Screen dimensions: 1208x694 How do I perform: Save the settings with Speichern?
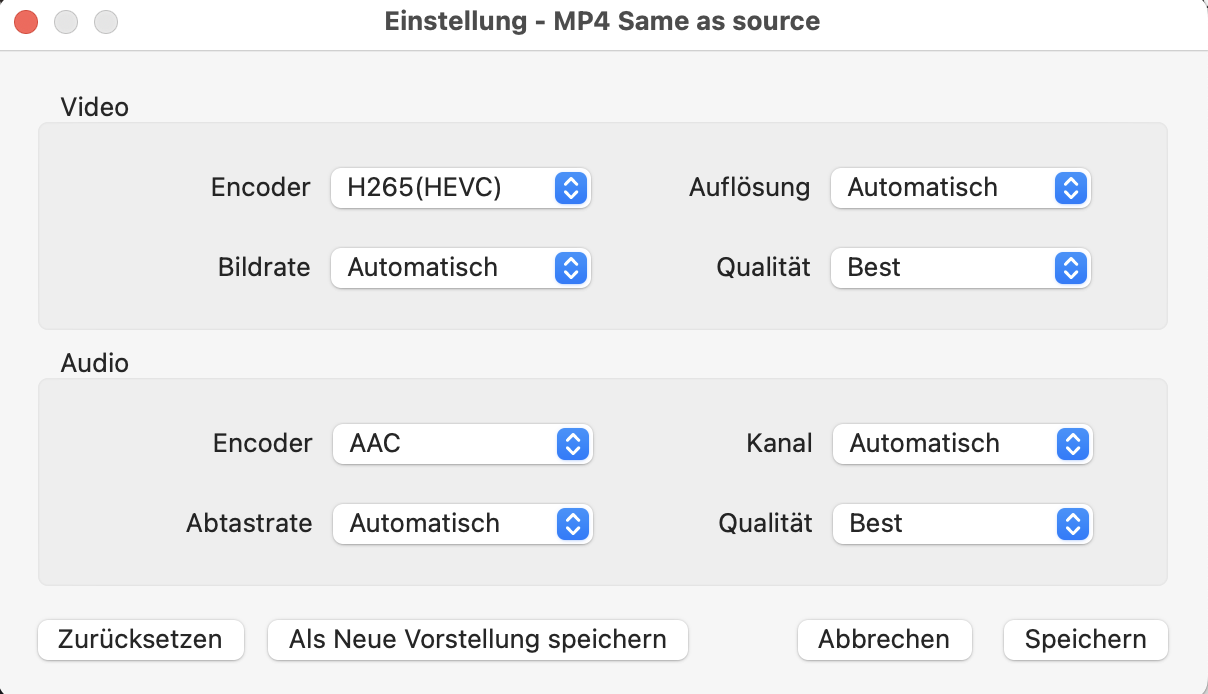tap(1085, 640)
